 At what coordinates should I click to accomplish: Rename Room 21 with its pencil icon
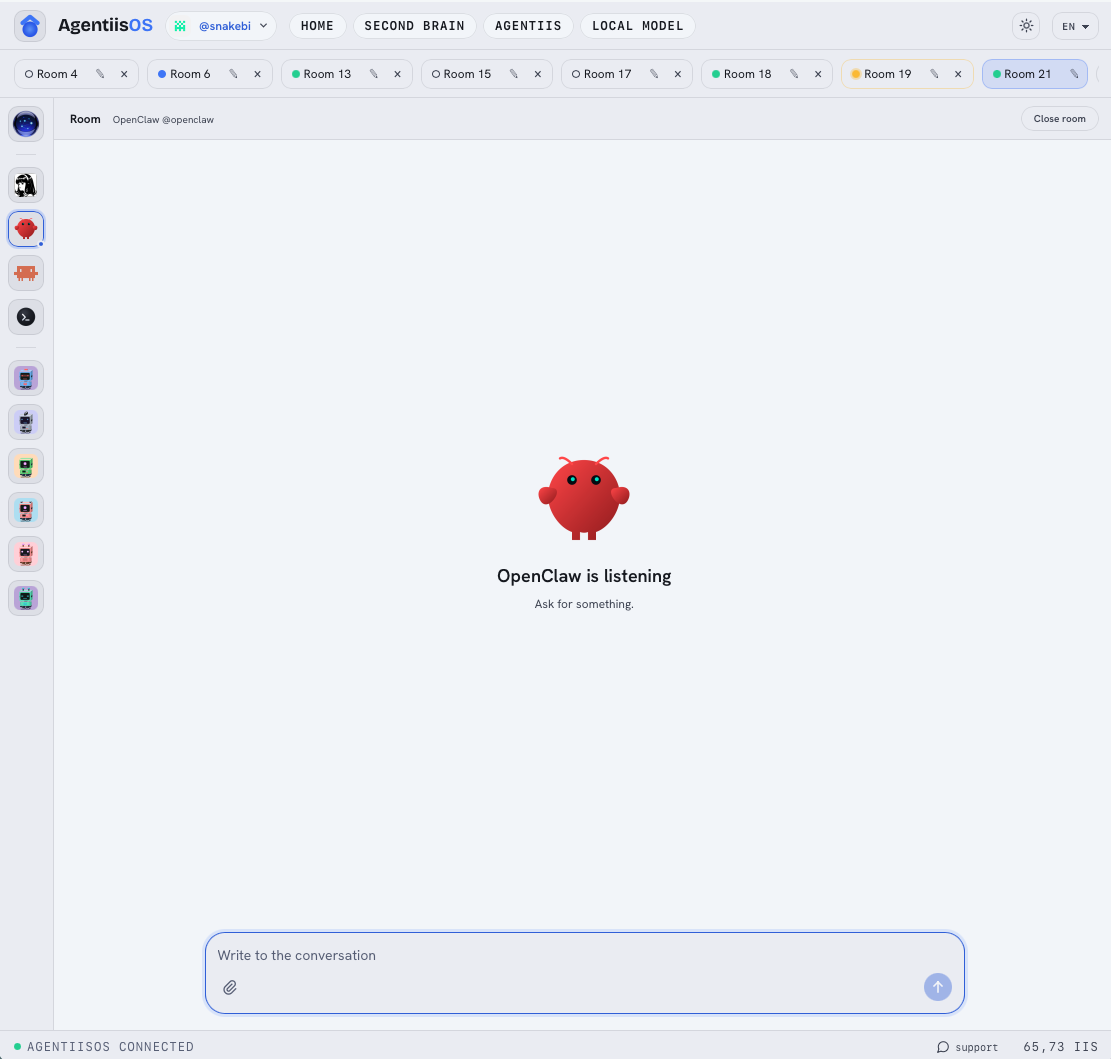coord(1074,74)
